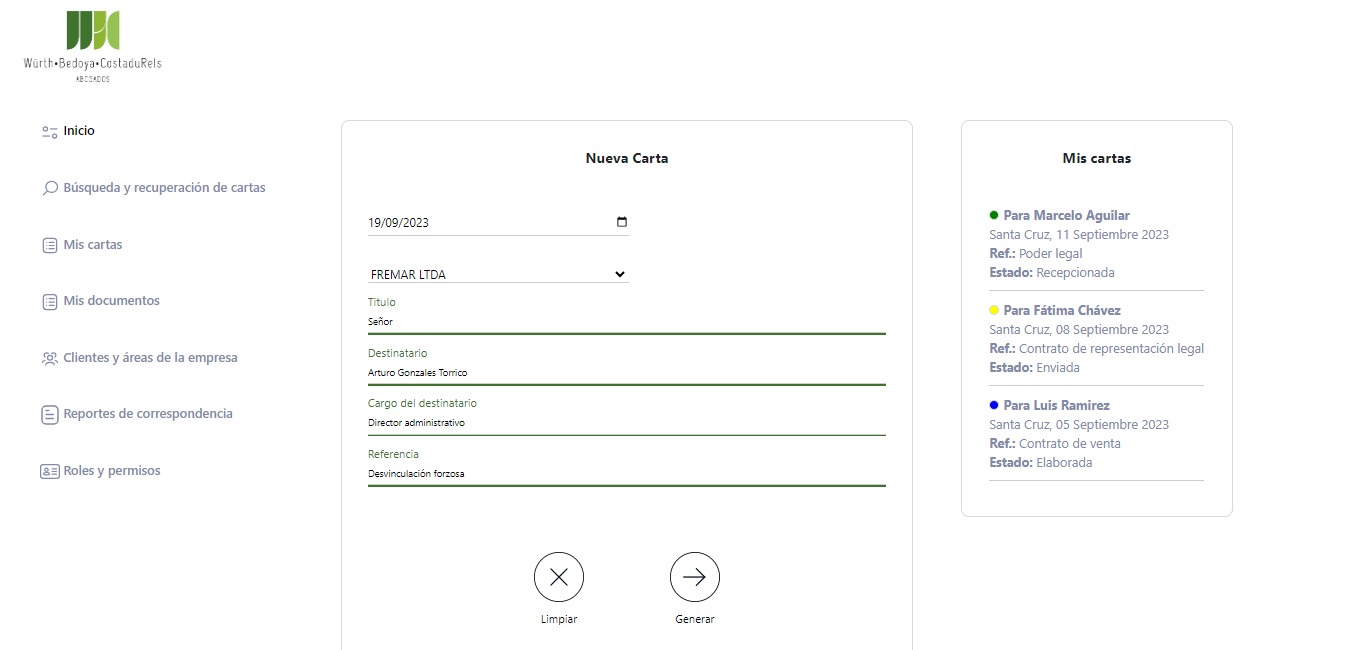1347x650 pixels.
Task: Focus the Destinatario input field
Action: (x=626, y=373)
